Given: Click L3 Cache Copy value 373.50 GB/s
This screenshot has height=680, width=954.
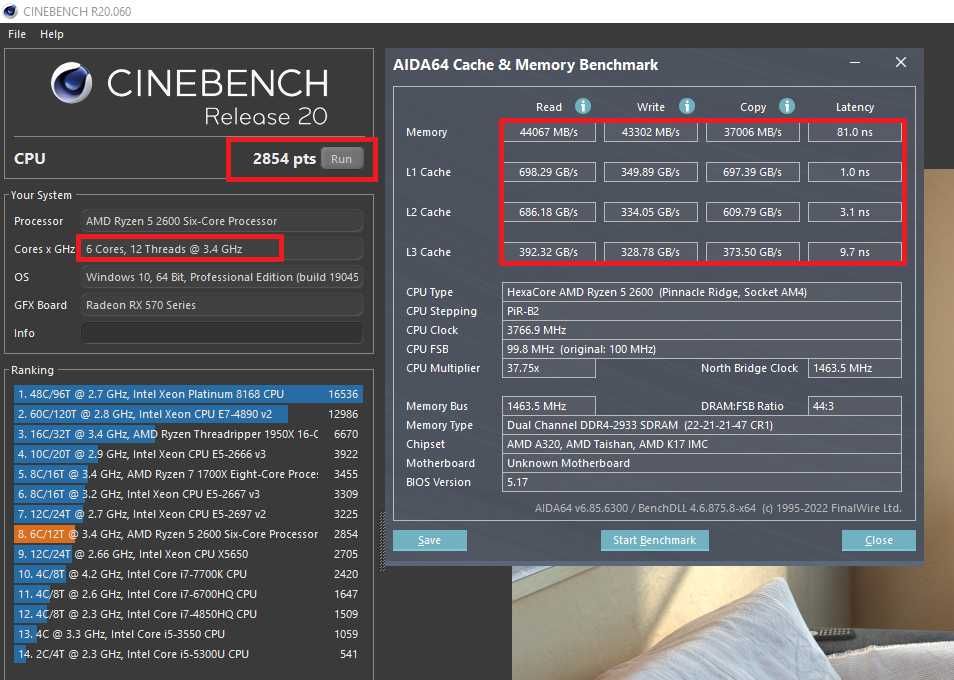Looking at the screenshot, I should [x=753, y=252].
